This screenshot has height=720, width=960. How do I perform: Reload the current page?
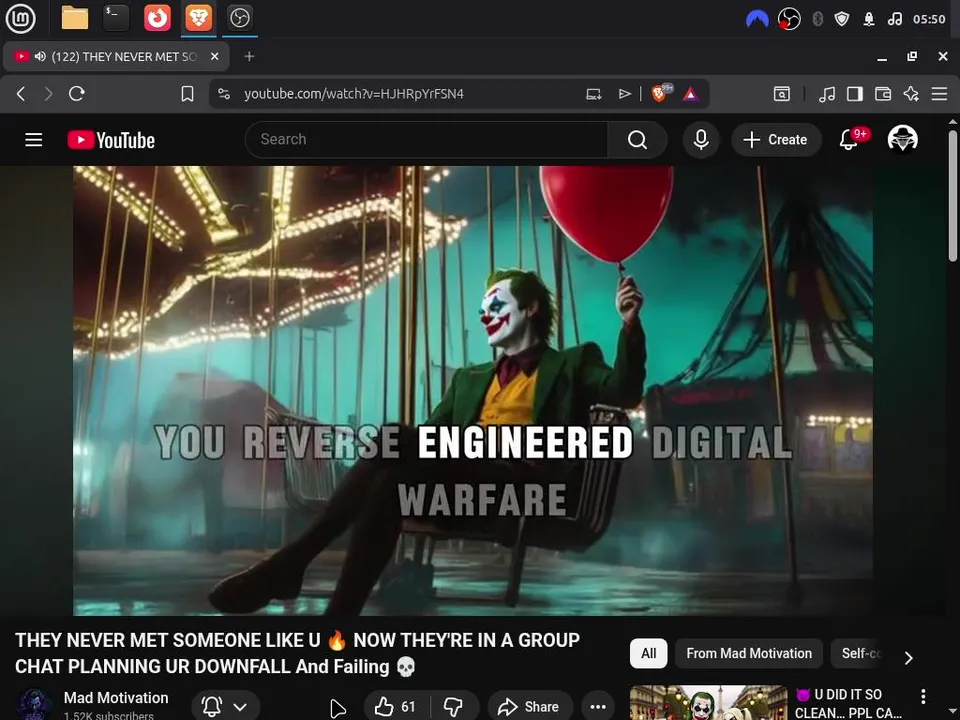pyautogui.click(x=77, y=94)
